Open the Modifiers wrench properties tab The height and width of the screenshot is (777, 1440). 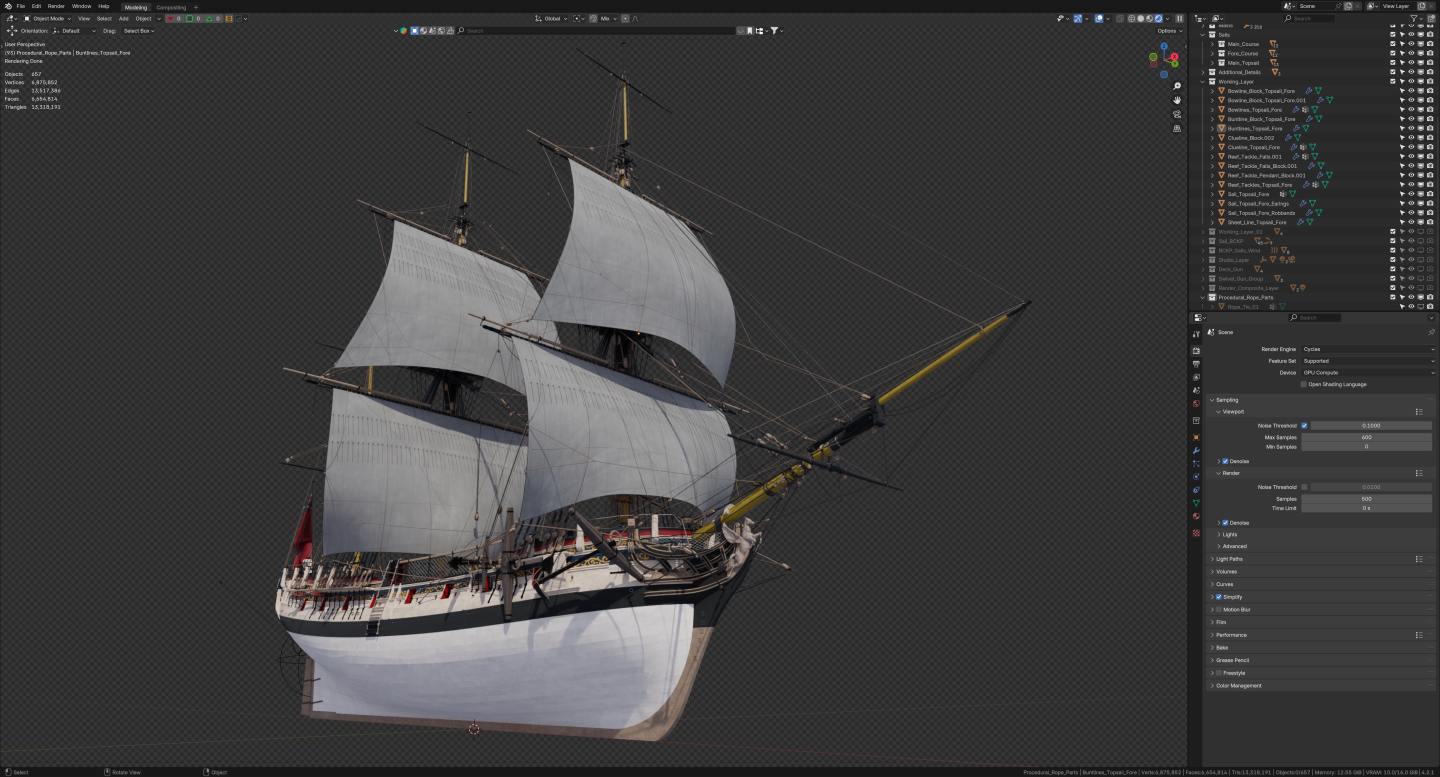pos(1196,451)
